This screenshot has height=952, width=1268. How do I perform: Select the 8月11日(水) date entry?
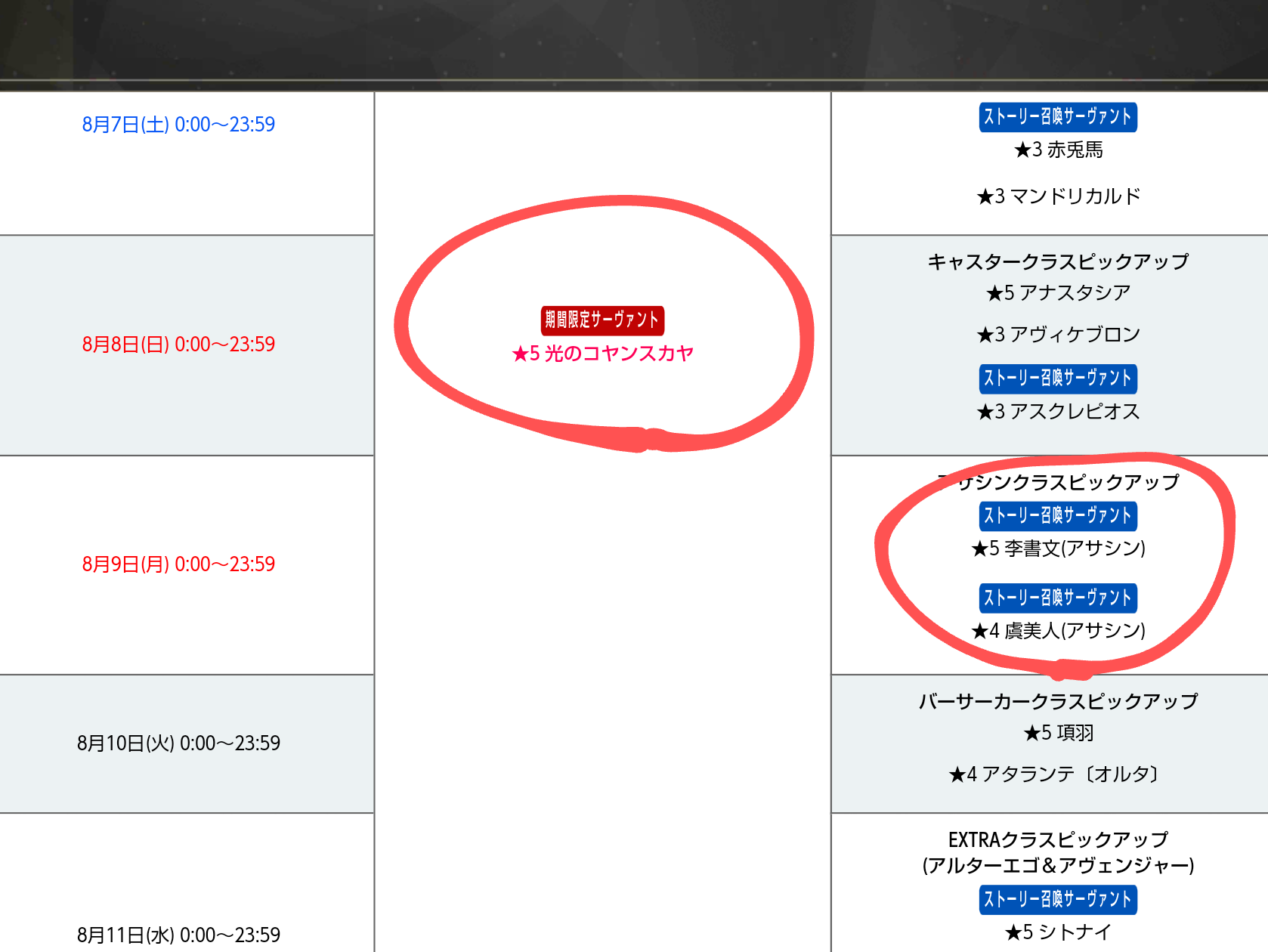click(x=178, y=935)
